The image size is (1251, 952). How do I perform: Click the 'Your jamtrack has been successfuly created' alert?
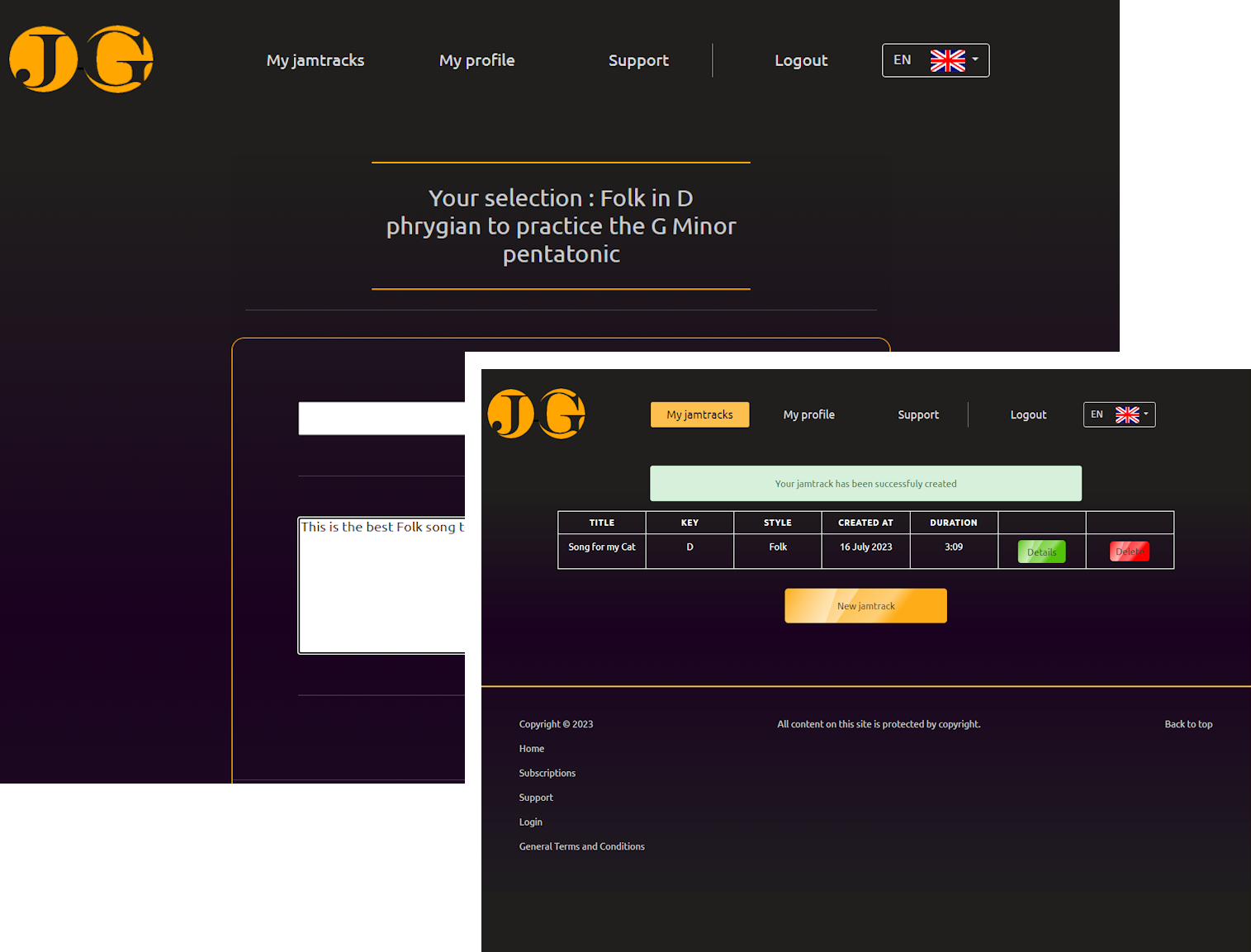click(865, 484)
